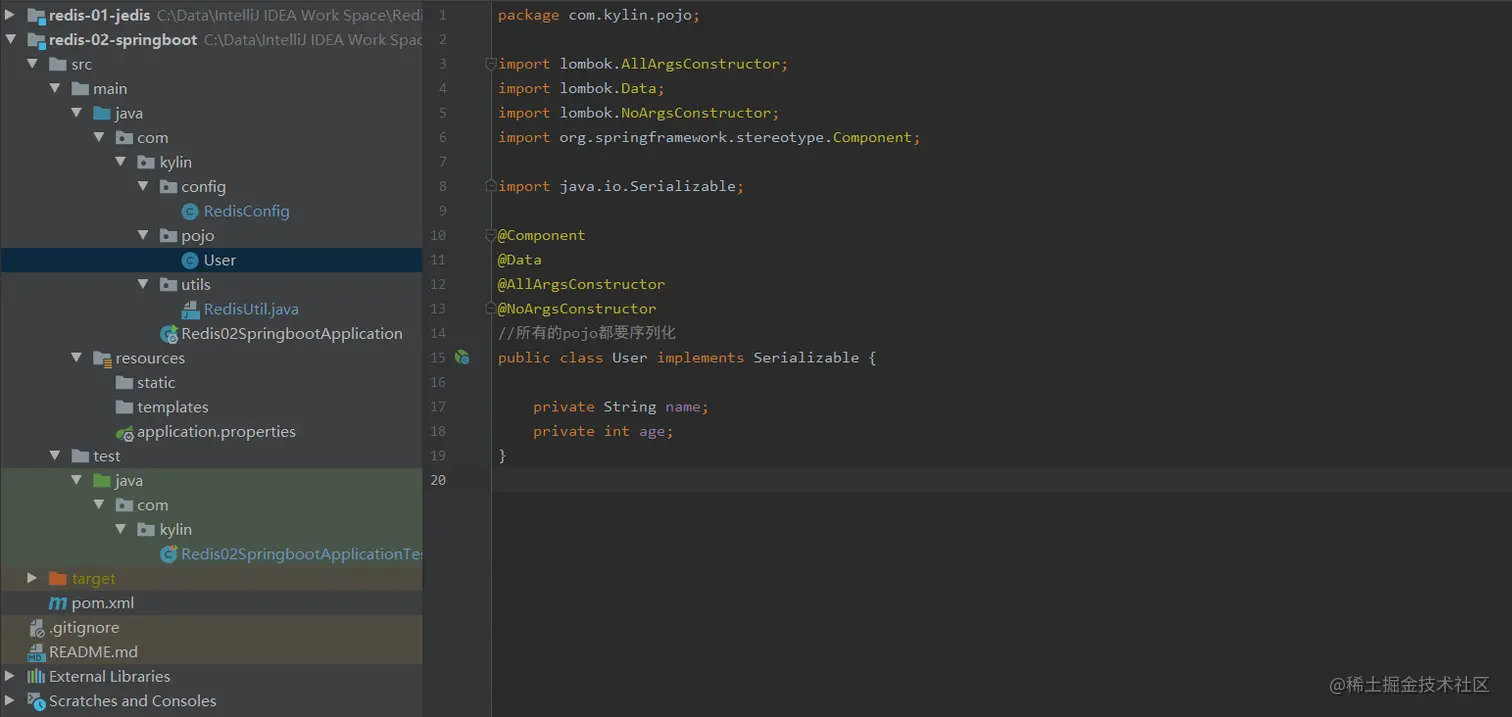Viewport: 1512px width, 717px height.
Task: Open Redis02SpringbootApplication in main tree
Action: point(292,334)
